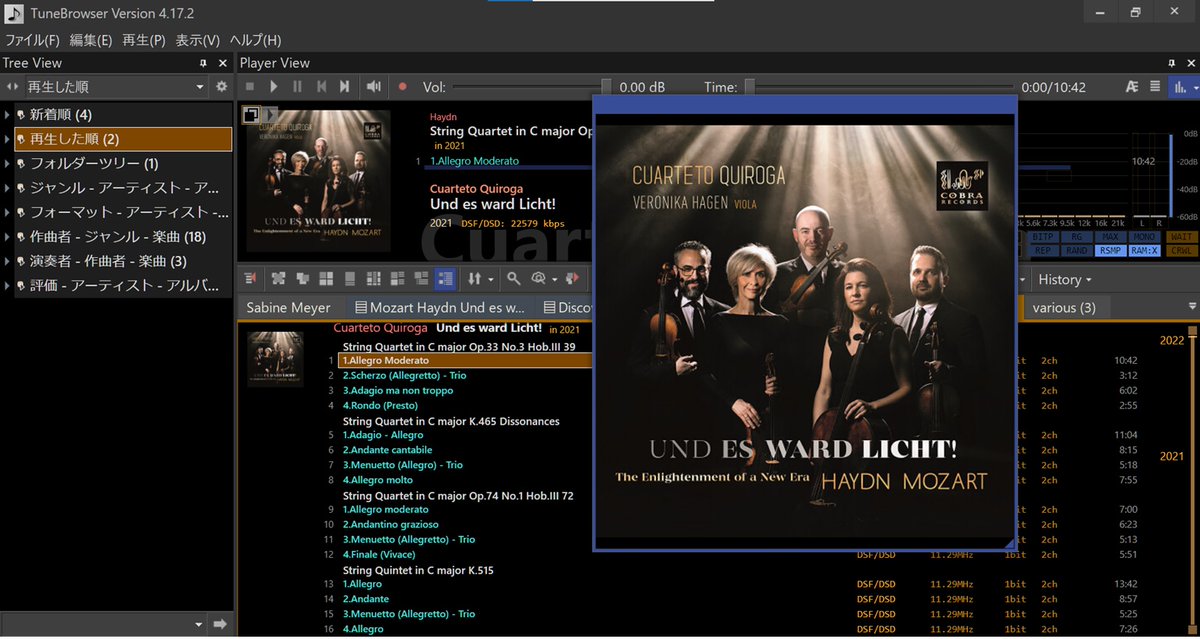Open the 表示(V) menu
This screenshot has width=1200, height=639.
coord(198,40)
